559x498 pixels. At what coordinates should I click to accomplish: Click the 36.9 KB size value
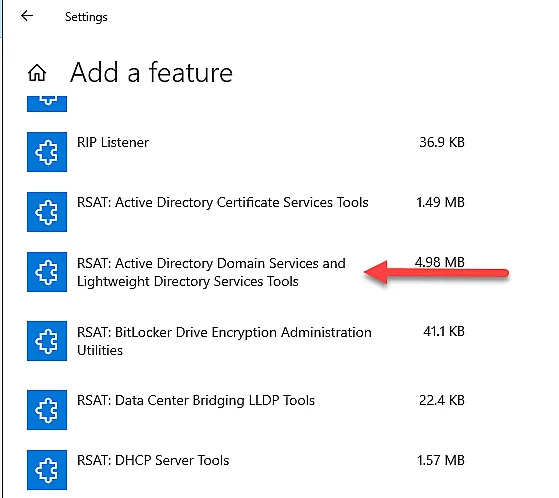(442, 142)
